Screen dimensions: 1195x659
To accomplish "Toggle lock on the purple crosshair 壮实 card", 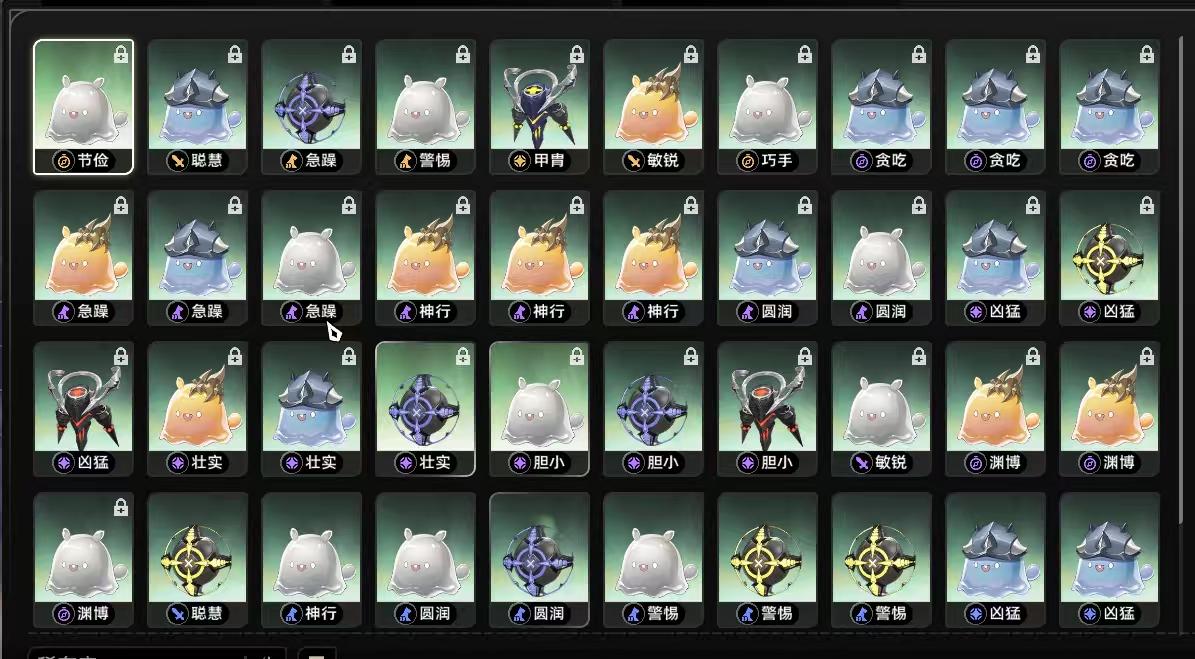I will (x=463, y=357).
